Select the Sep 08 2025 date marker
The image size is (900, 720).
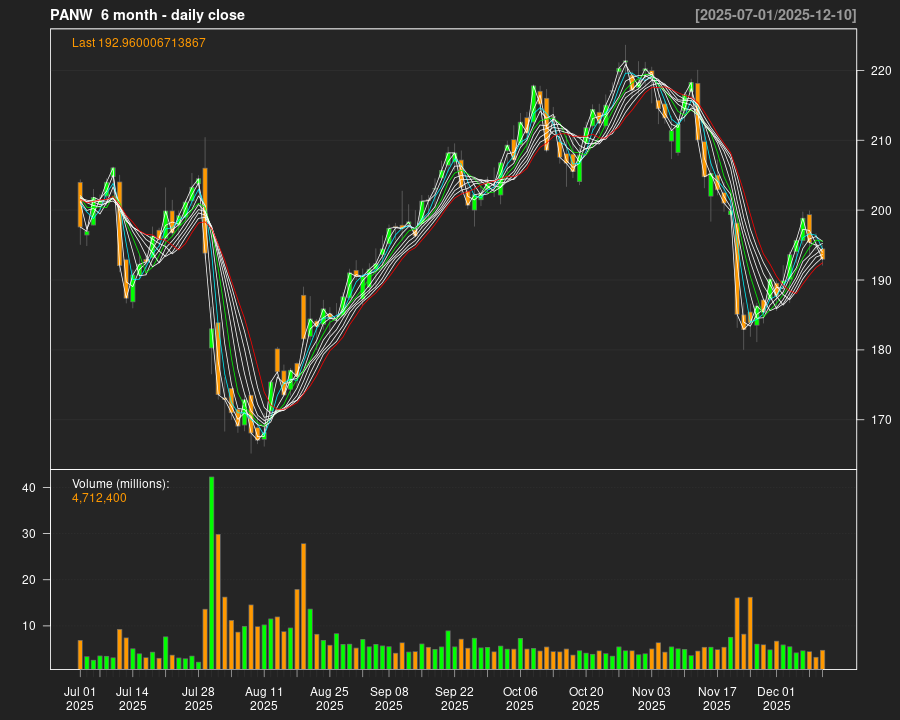(x=389, y=698)
